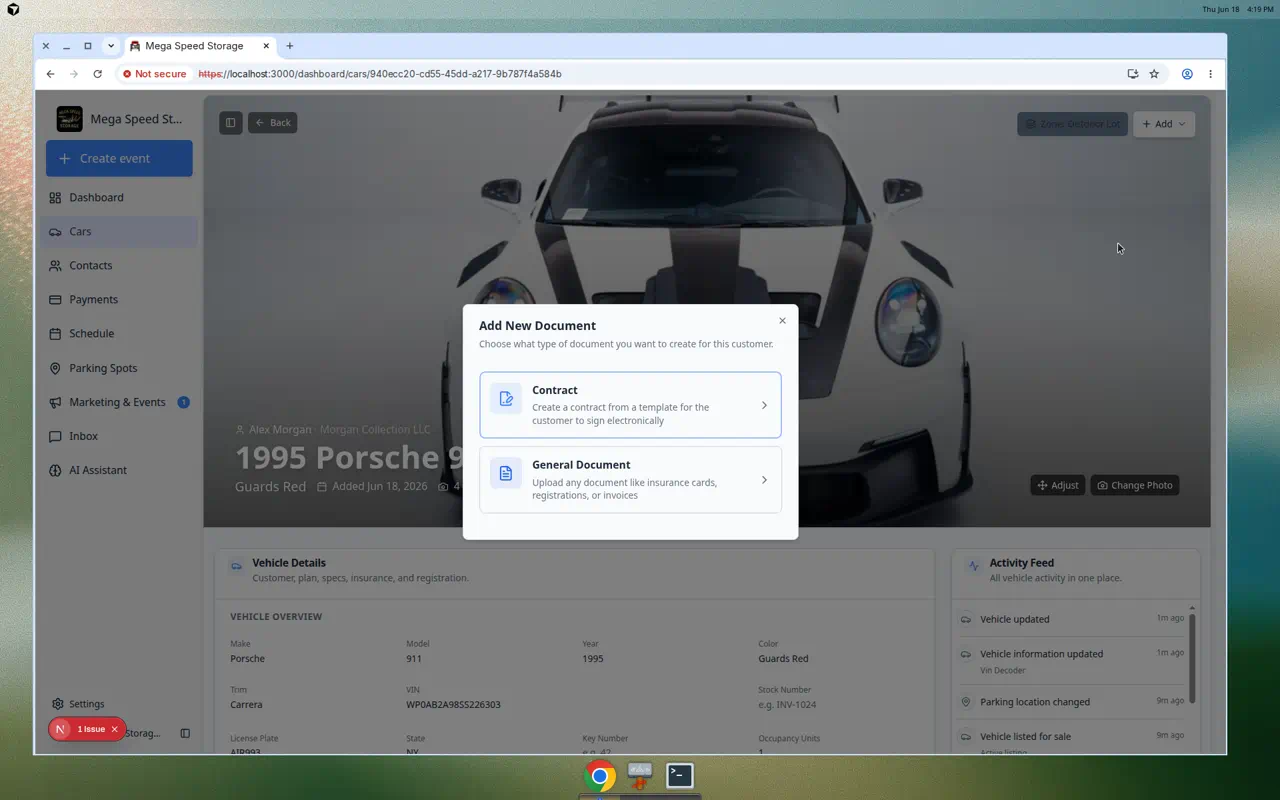Screen dimensions: 1280x800
Task: Open a new browser tab
Action: (x=290, y=46)
